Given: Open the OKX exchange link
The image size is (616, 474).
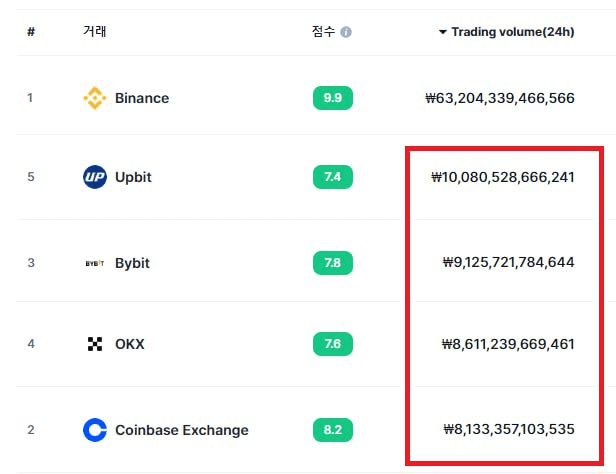Looking at the screenshot, I should click(x=130, y=344).
